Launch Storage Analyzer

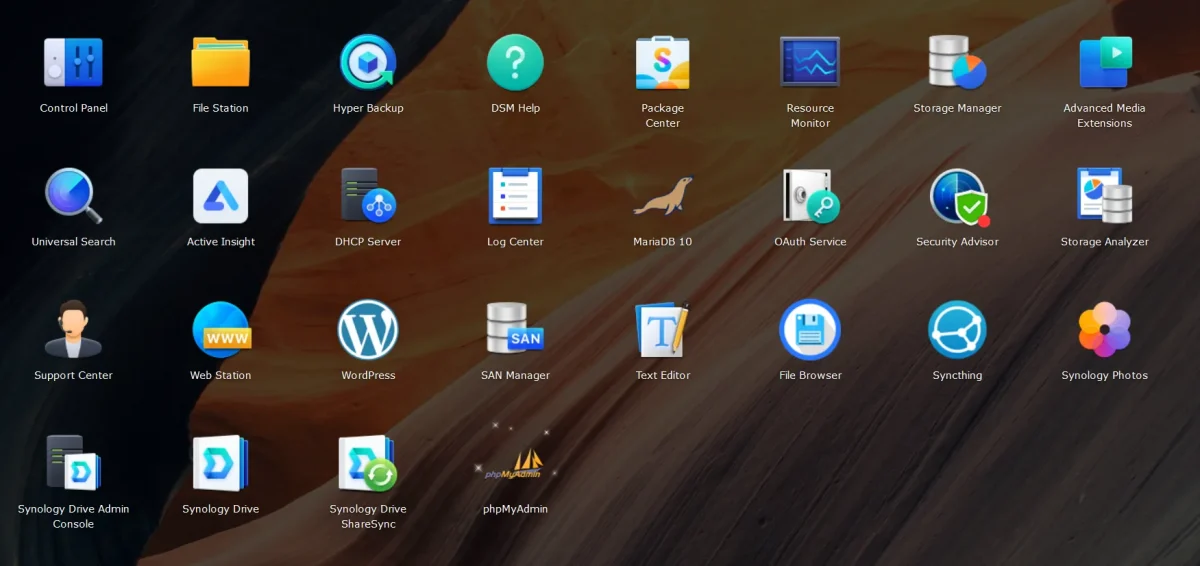1105,196
